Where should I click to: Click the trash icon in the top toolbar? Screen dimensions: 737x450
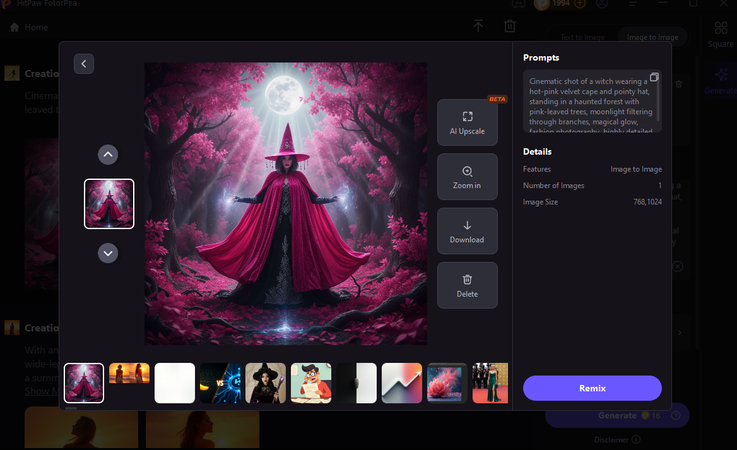coord(510,26)
